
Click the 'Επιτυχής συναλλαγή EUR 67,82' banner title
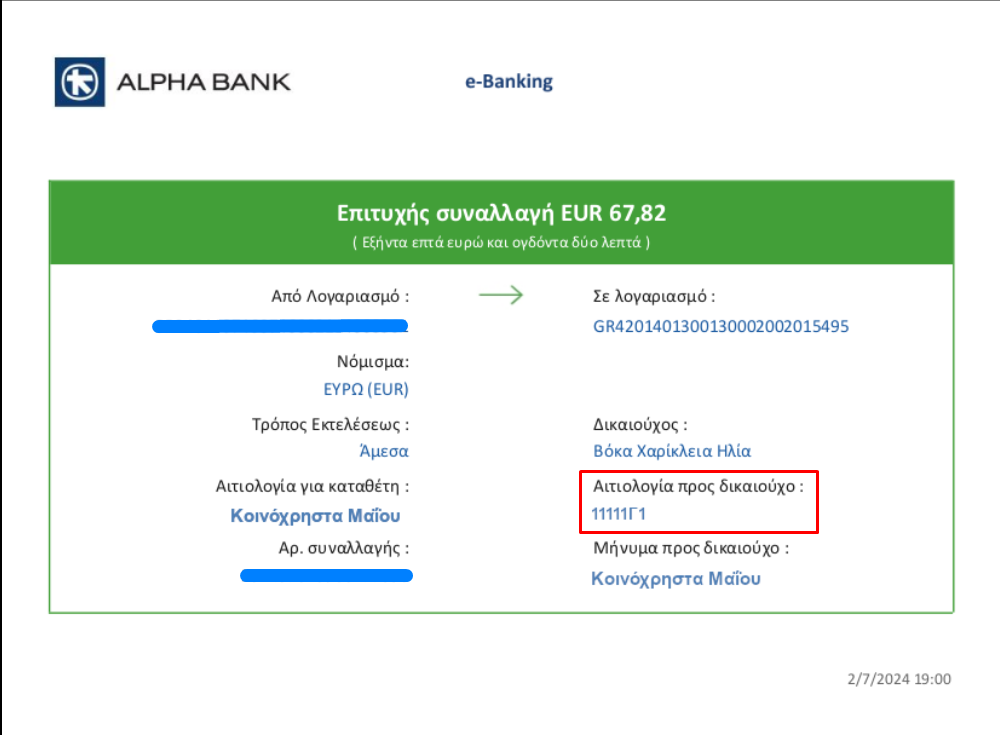501,213
